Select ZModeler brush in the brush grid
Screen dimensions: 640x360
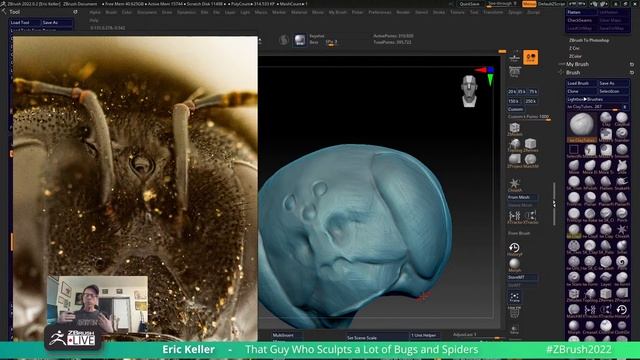click(574, 294)
